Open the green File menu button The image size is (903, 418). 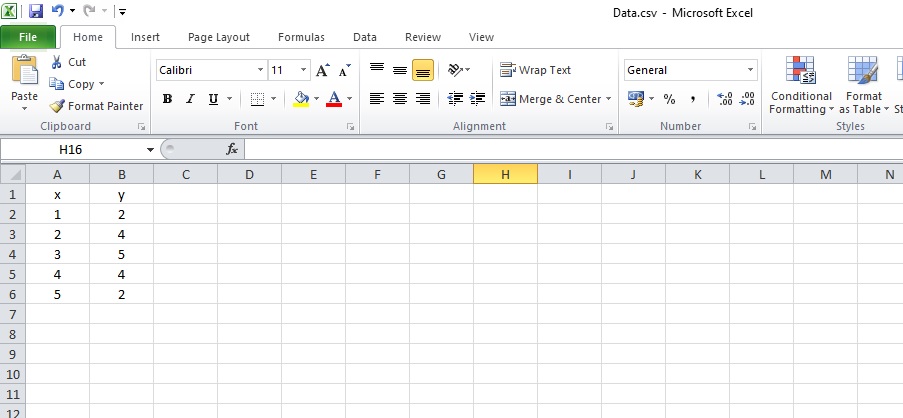click(28, 37)
